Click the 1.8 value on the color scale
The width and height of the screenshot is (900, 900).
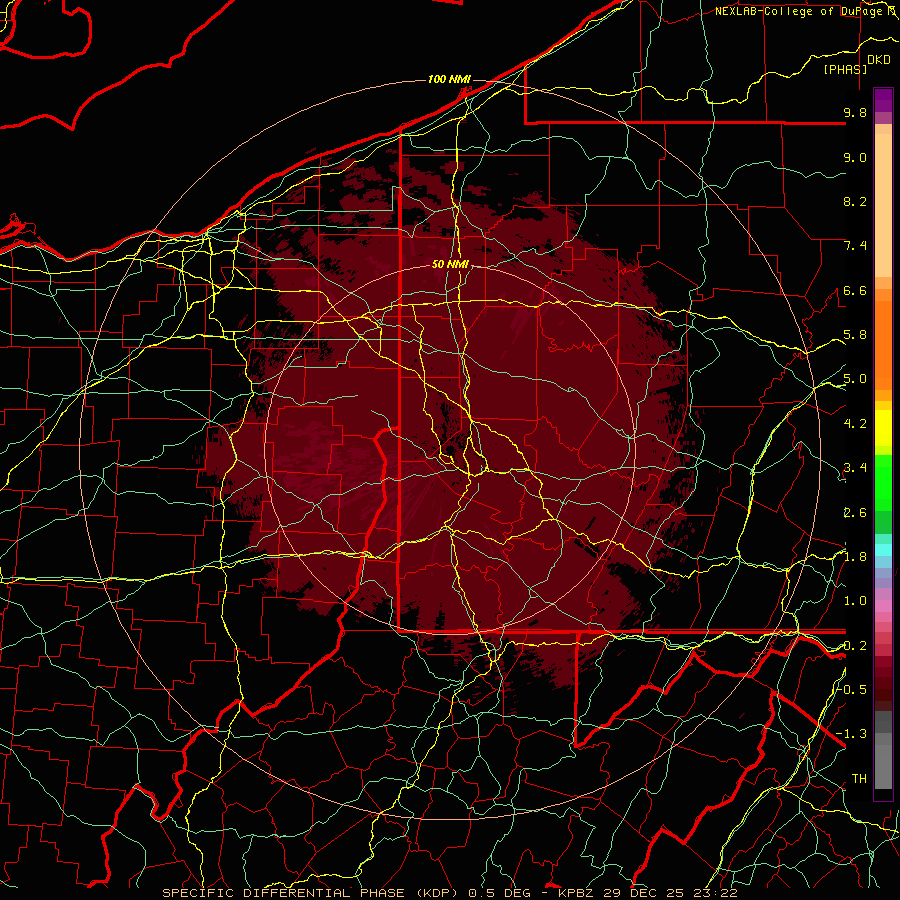pos(855,557)
